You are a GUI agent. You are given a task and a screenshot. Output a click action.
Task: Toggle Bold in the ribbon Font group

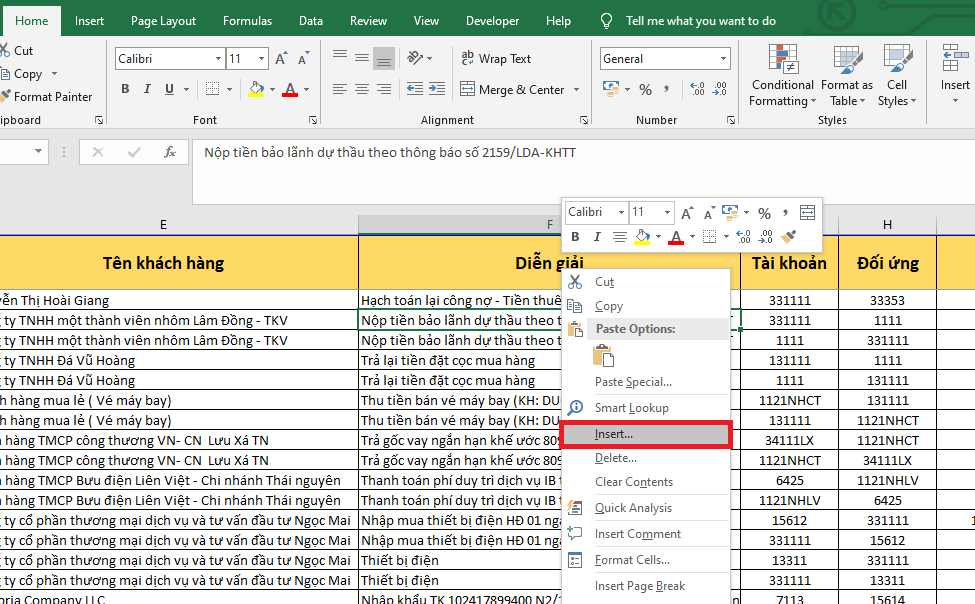coord(125,89)
